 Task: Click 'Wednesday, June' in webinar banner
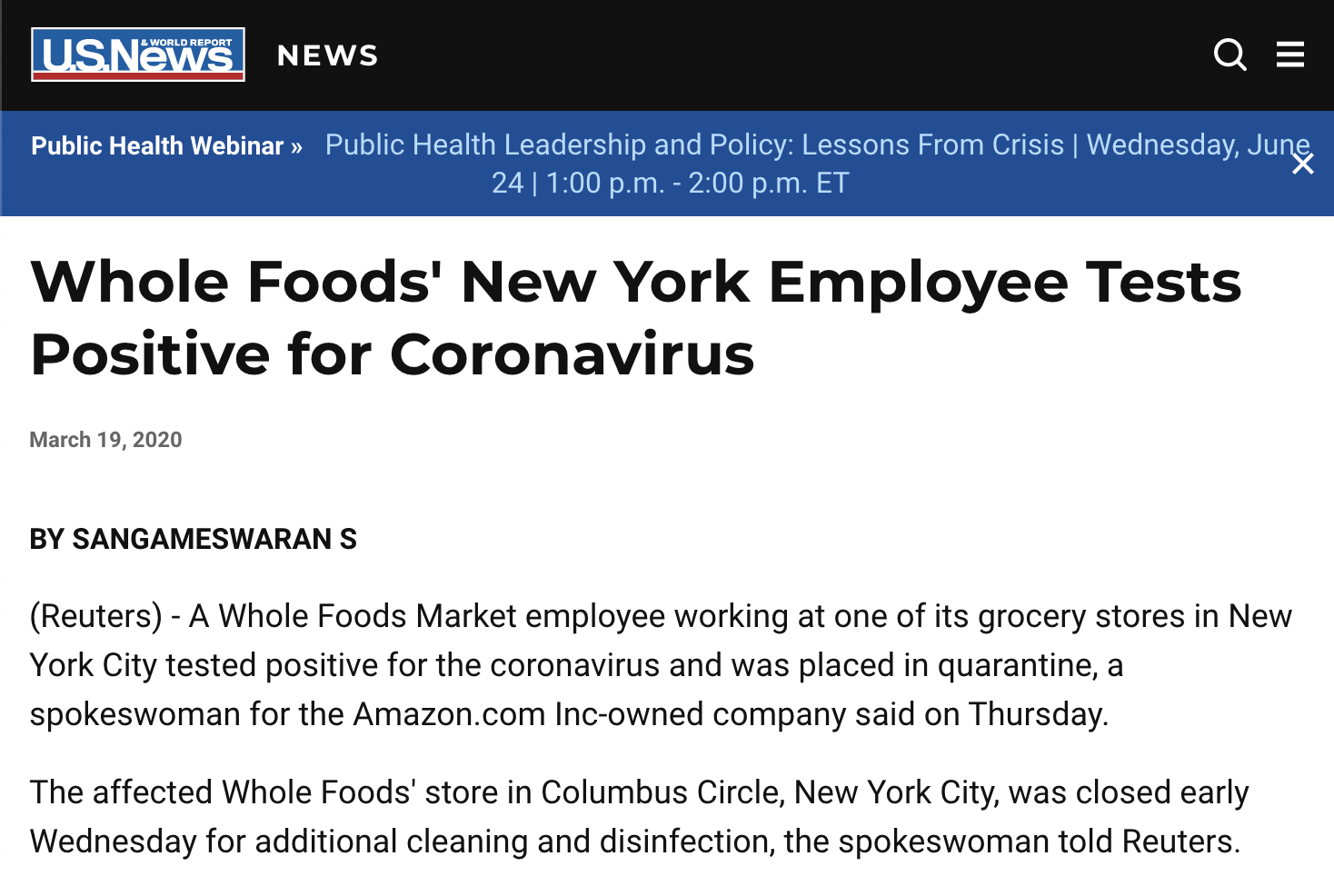click(1199, 144)
